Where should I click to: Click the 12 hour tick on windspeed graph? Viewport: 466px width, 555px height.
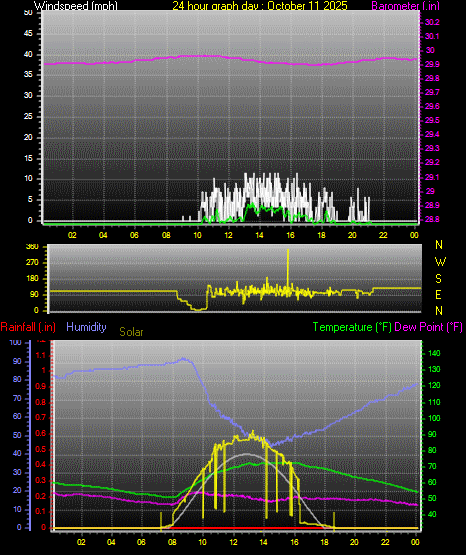229,235
